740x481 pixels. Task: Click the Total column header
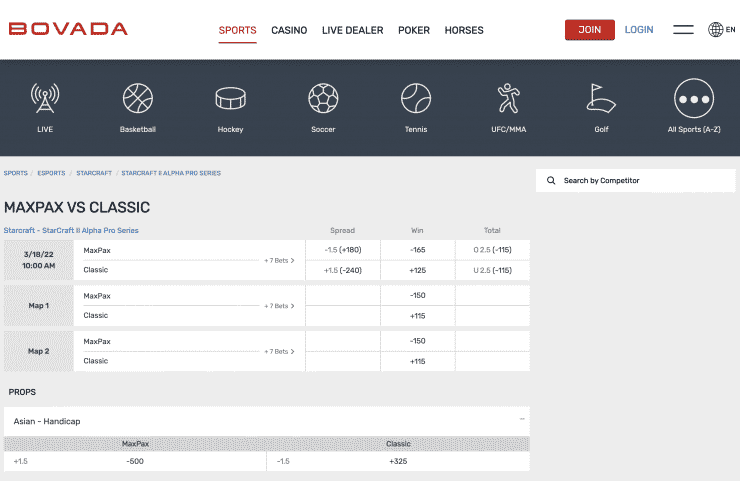492,230
